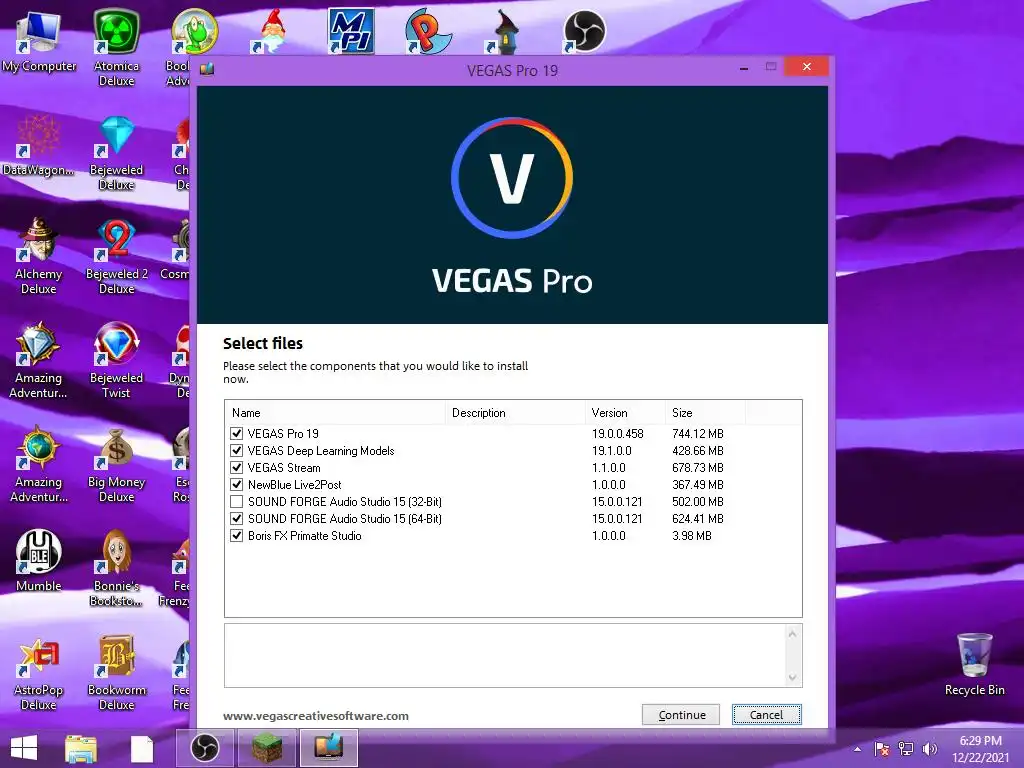Click Continue to proceed with install
This screenshot has height=768, width=1024.
click(680, 715)
